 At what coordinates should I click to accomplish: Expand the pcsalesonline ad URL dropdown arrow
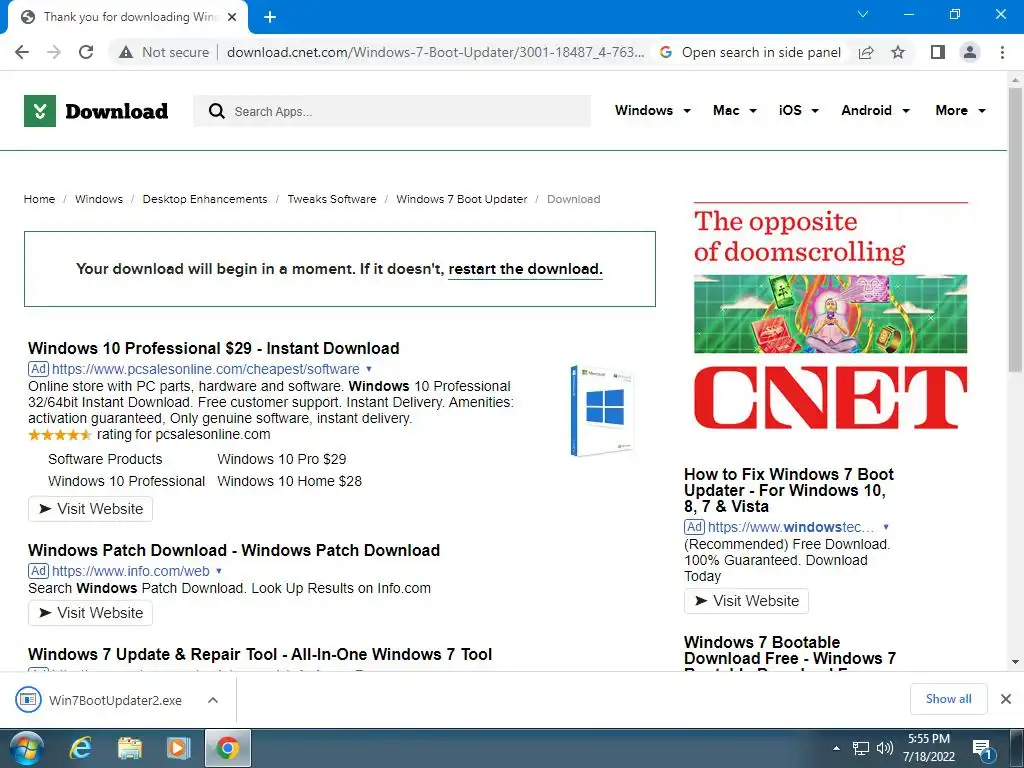[x=368, y=369]
